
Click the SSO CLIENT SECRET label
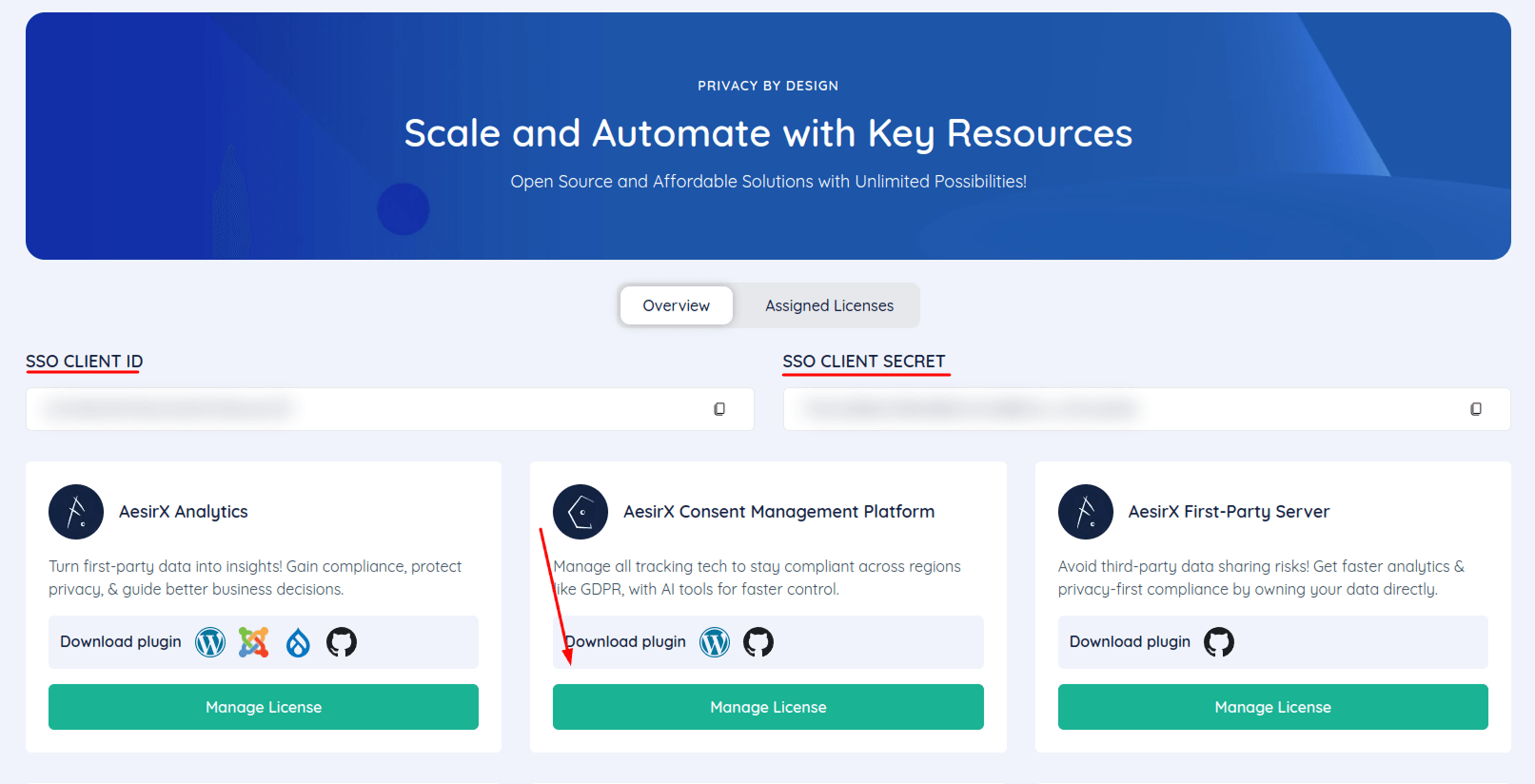[x=864, y=362]
